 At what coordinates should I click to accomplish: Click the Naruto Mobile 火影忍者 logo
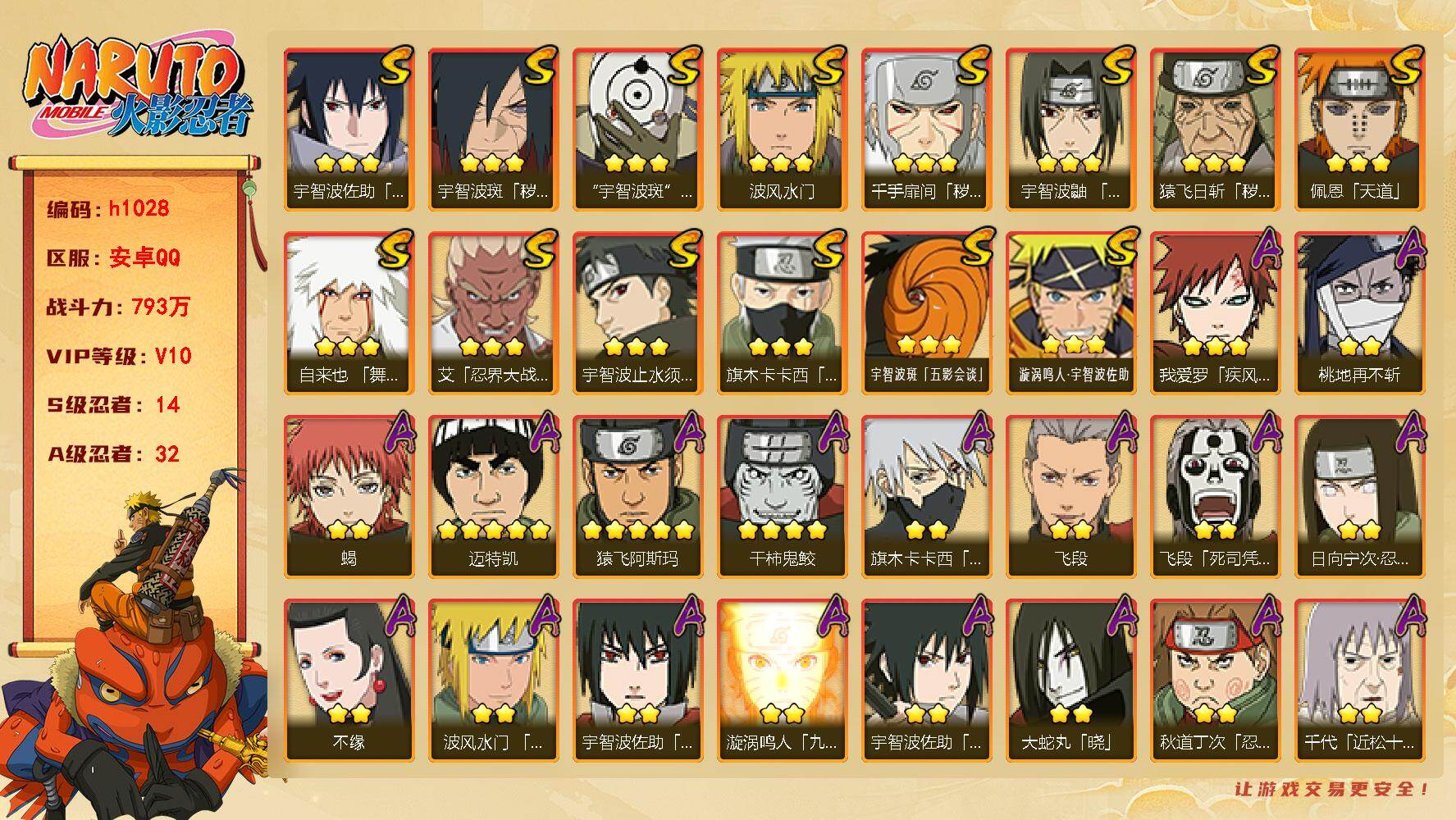click(x=136, y=89)
